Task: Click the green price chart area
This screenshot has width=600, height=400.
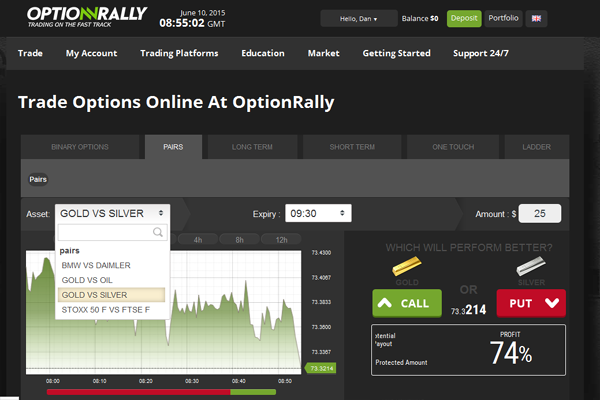Action: point(164,312)
